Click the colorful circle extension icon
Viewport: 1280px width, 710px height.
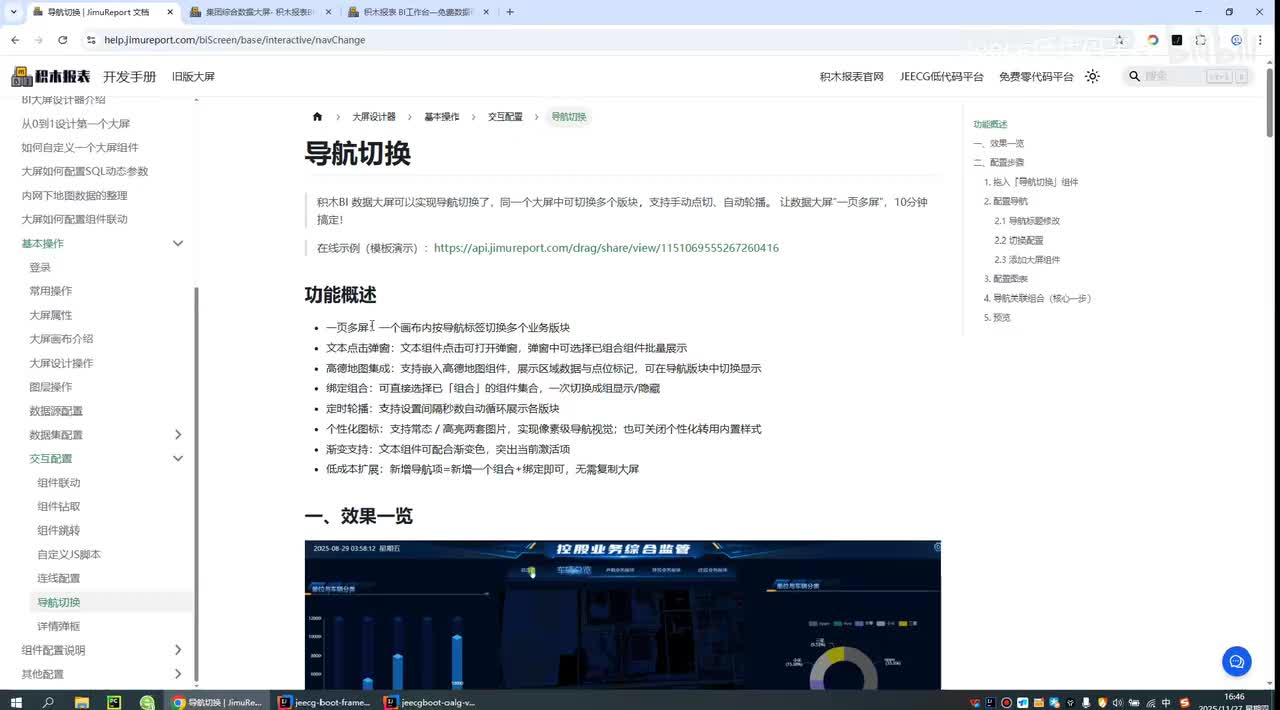pos(1153,40)
